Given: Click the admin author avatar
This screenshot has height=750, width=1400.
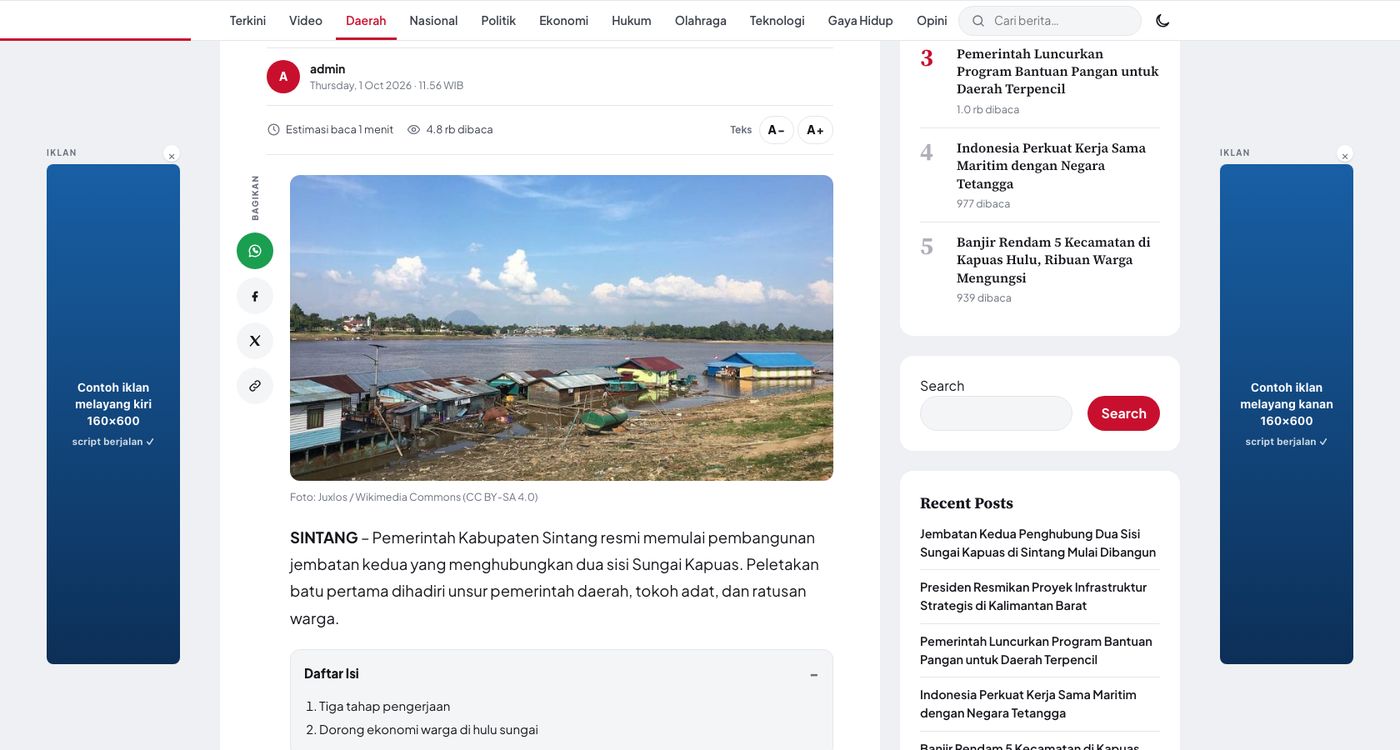Looking at the screenshot, I should pyautogui.click(x=283, y=77).
